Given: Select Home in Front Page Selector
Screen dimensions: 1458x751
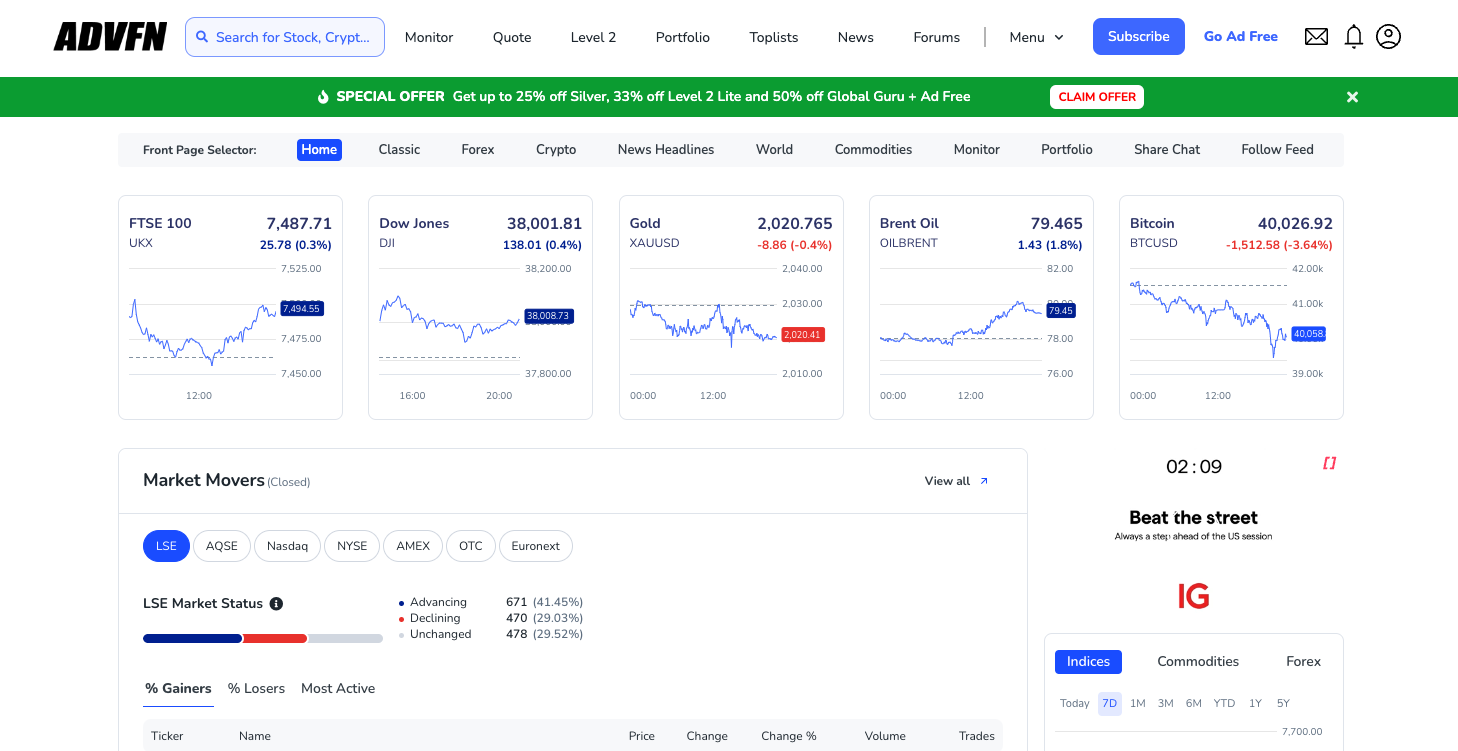Looking at the screenshot, I should [x=319, y=149].
